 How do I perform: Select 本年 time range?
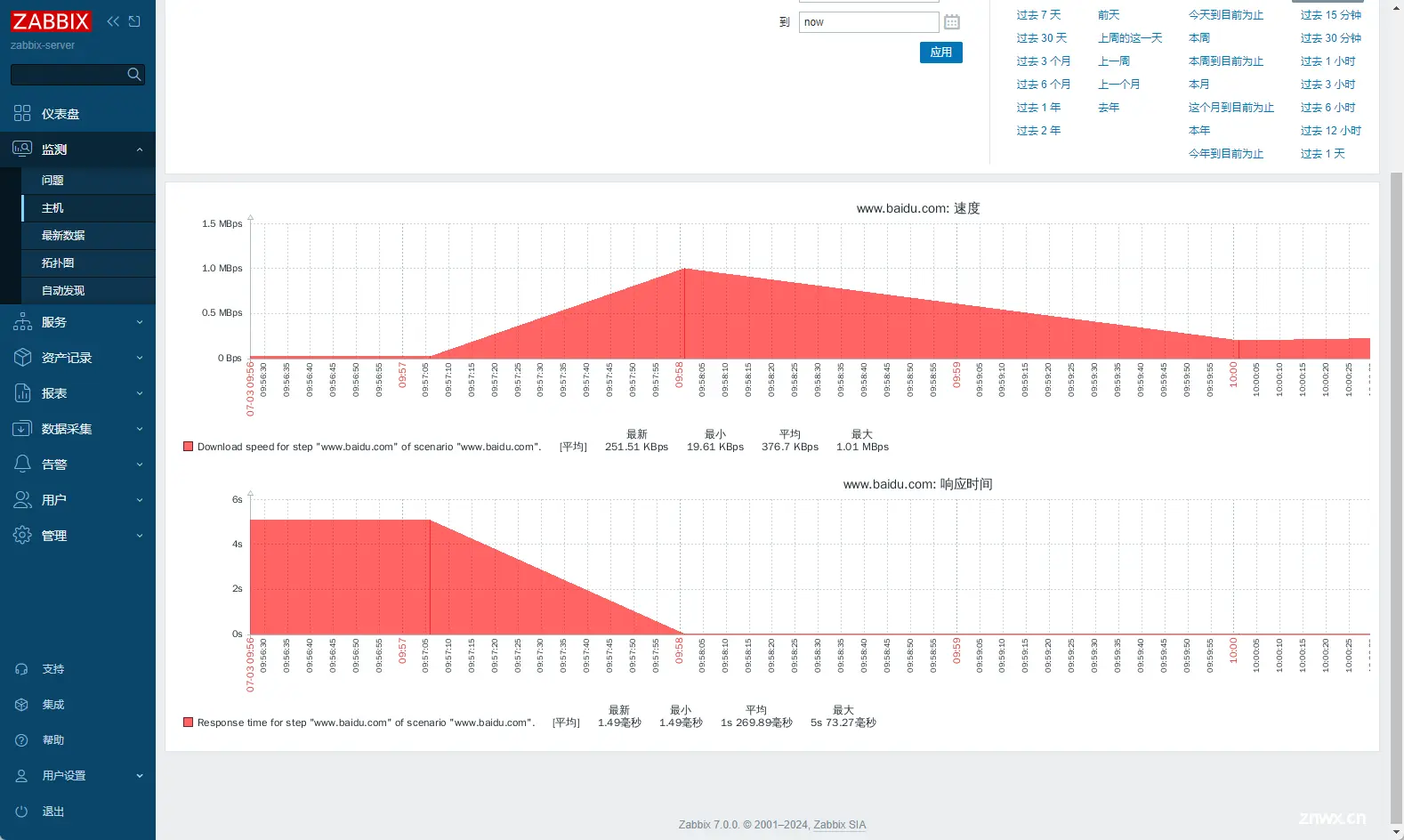coord(1199,131)
